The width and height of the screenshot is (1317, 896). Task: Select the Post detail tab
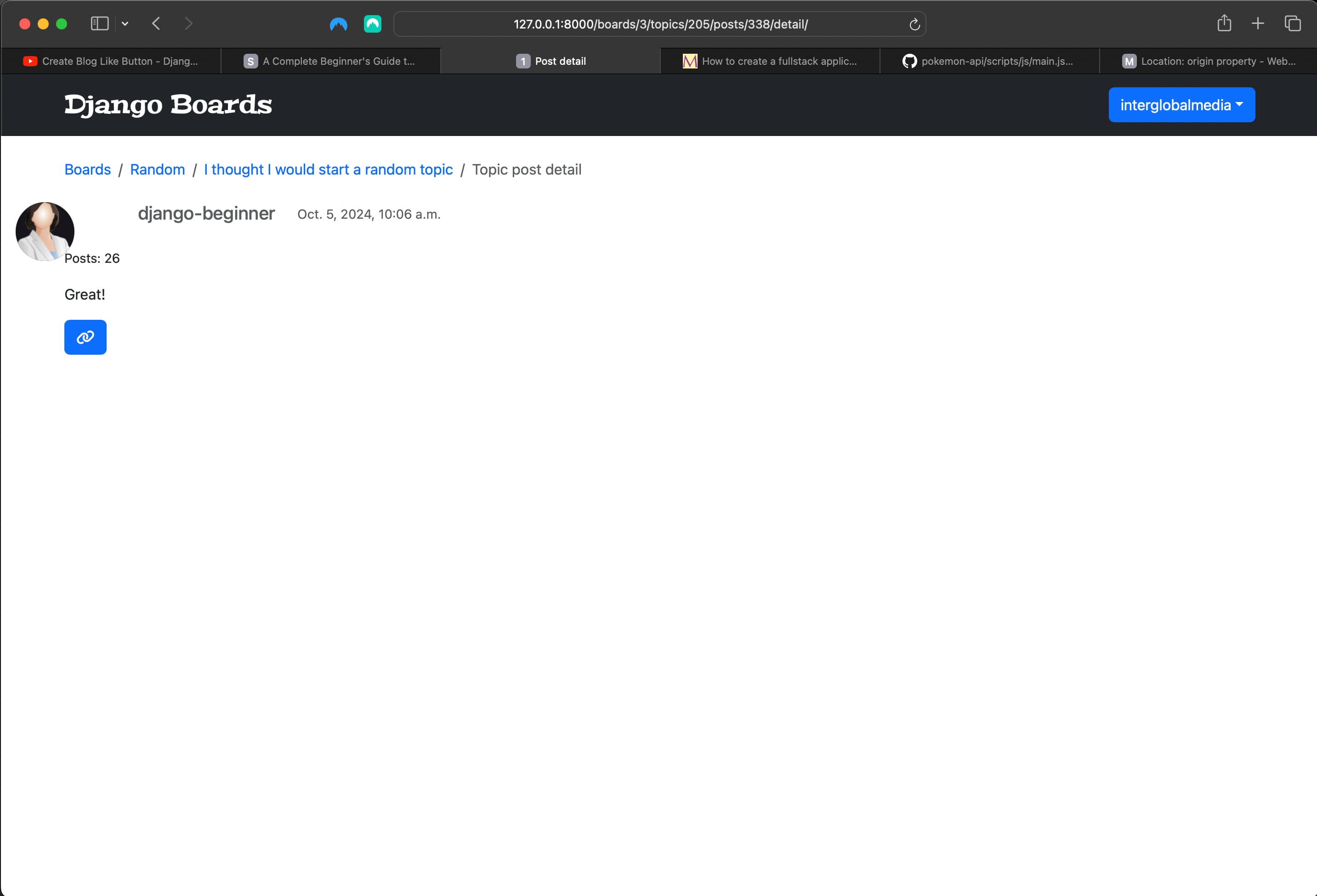pos(550,61)
